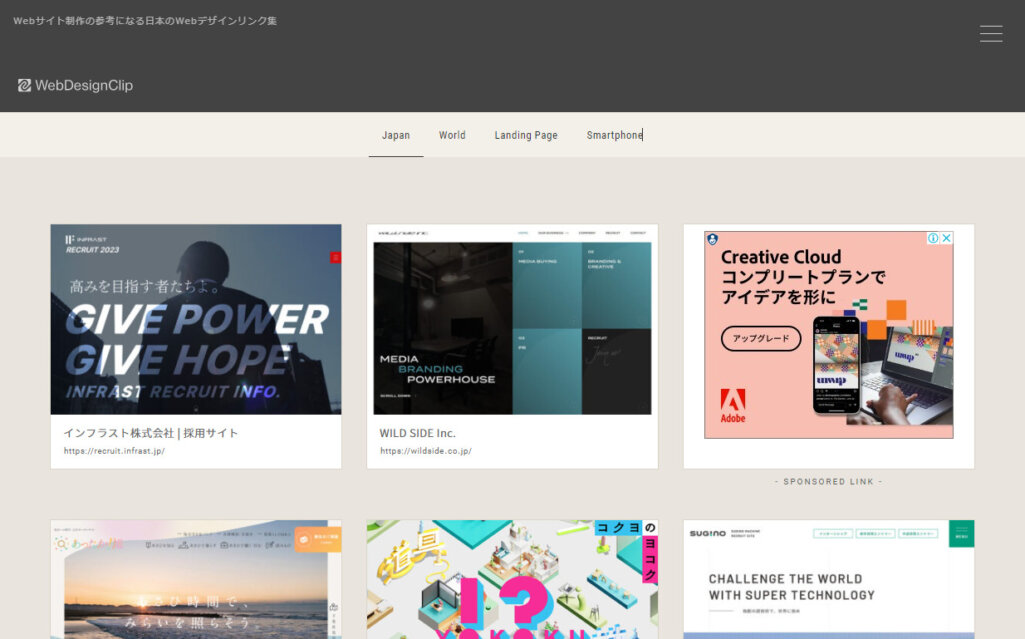Click the red badge on the INFRAST thumbnail
The image size is (1025, 639).
(335, 256)
